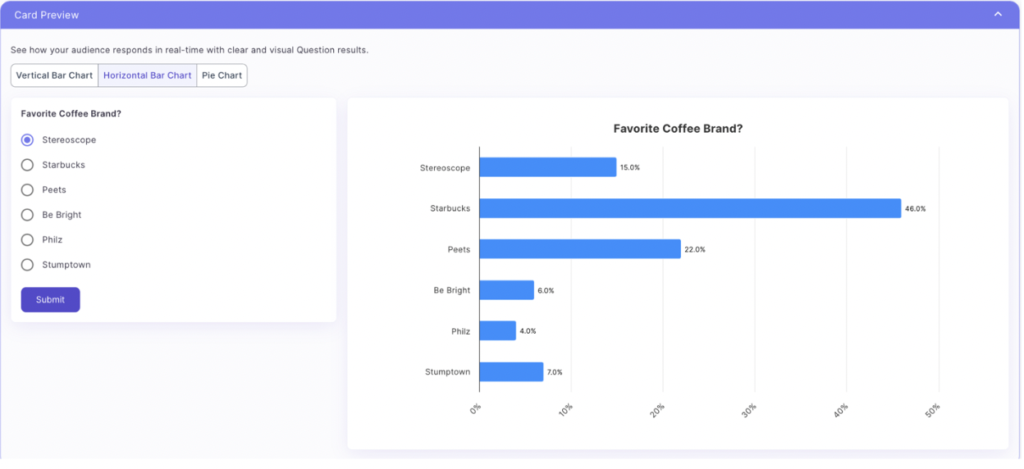This screenshot has width=1024, height=469.
Task: Click the Be Bright chart bar
Action: pyautogui.click(x=507, y=290)
